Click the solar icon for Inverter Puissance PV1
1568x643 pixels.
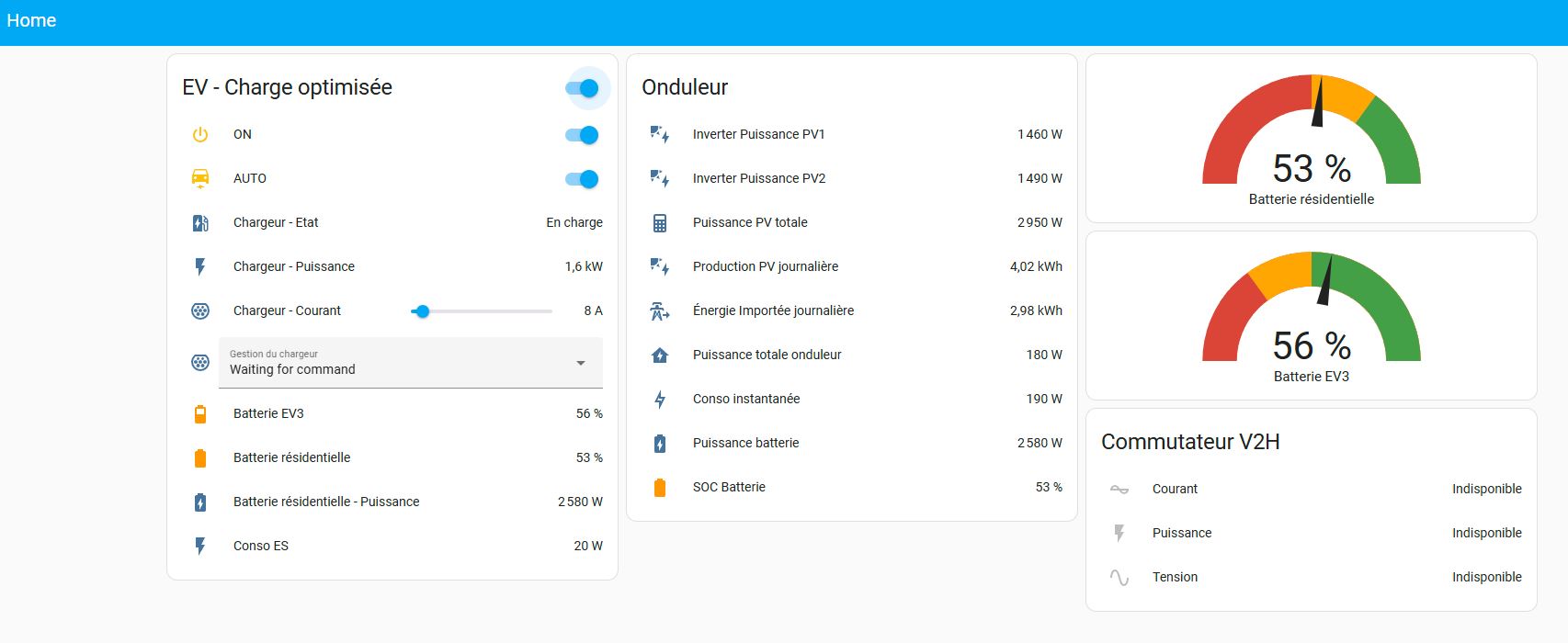coord(660,135)
